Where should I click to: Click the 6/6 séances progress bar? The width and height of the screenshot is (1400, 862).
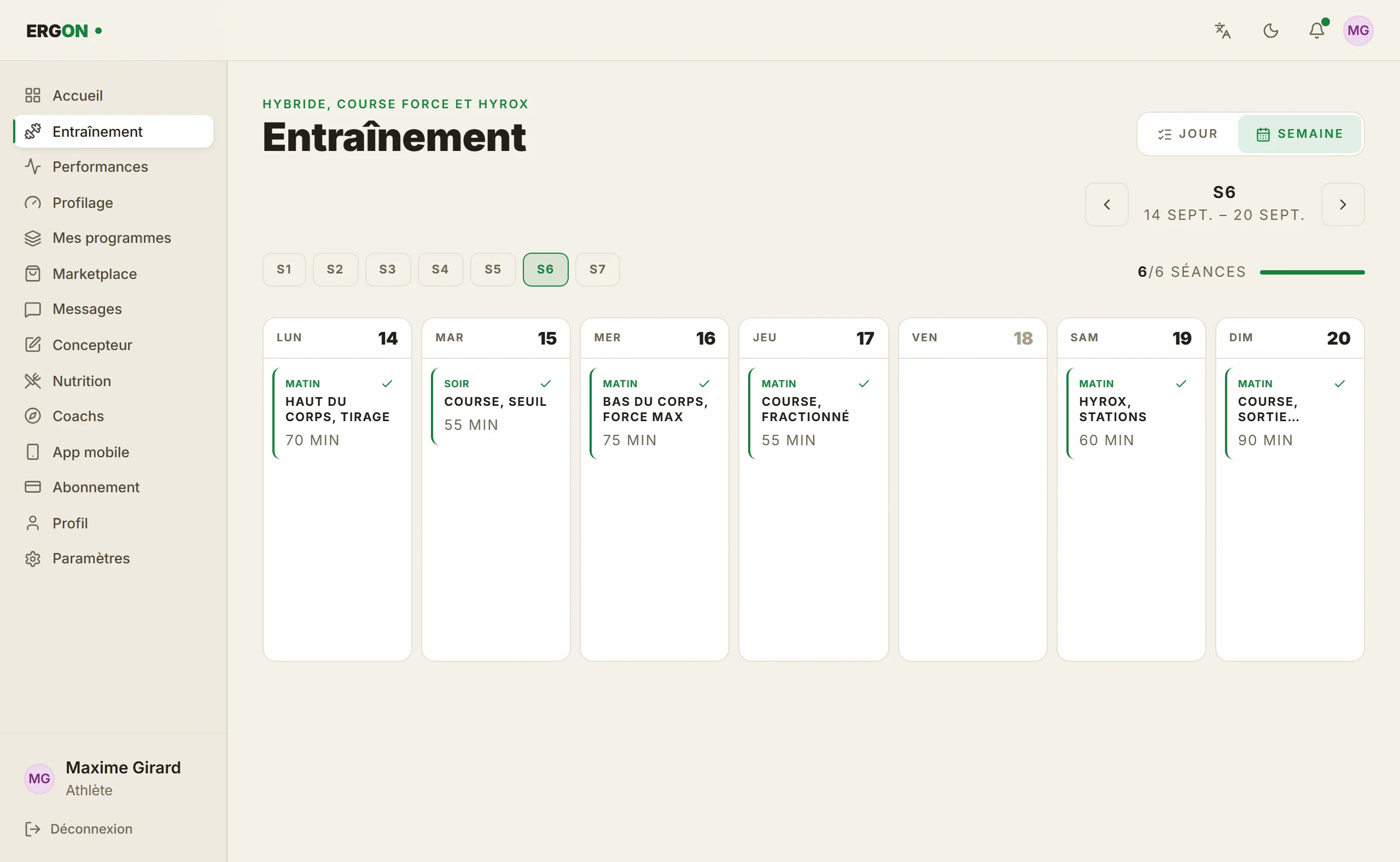point(1312,272)
